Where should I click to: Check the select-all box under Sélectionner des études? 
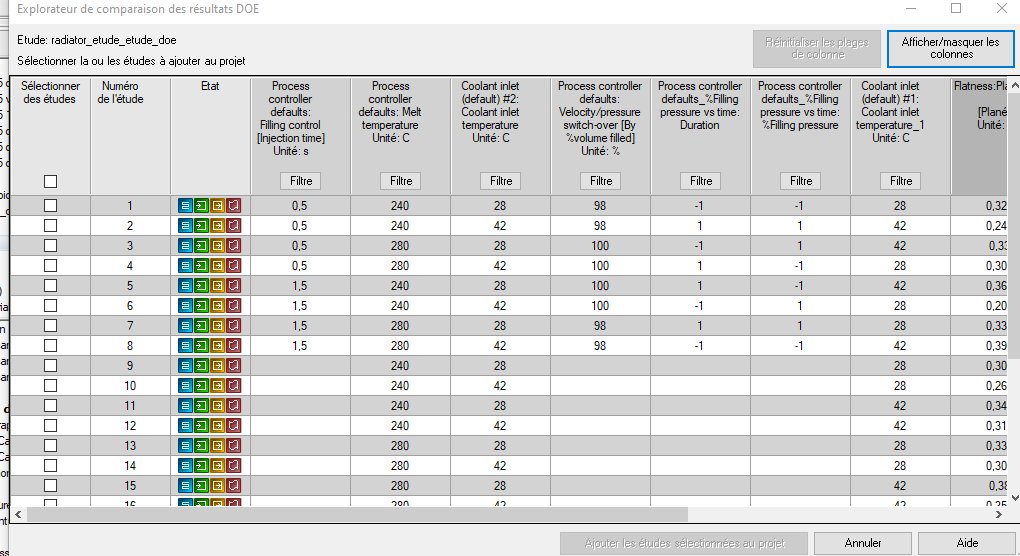(51, 181)
